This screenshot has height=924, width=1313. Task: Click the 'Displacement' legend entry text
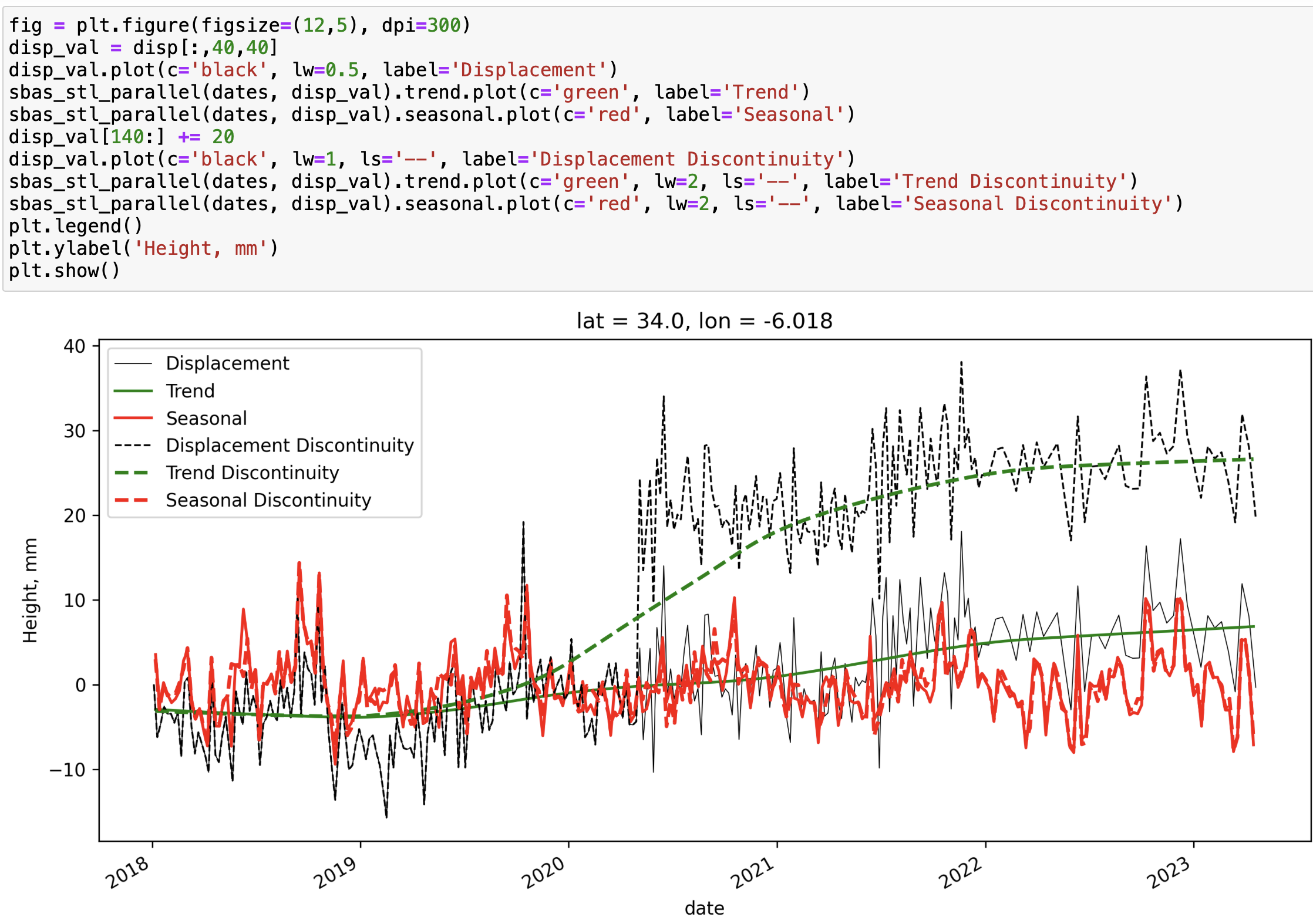click(x=227, y=363)
